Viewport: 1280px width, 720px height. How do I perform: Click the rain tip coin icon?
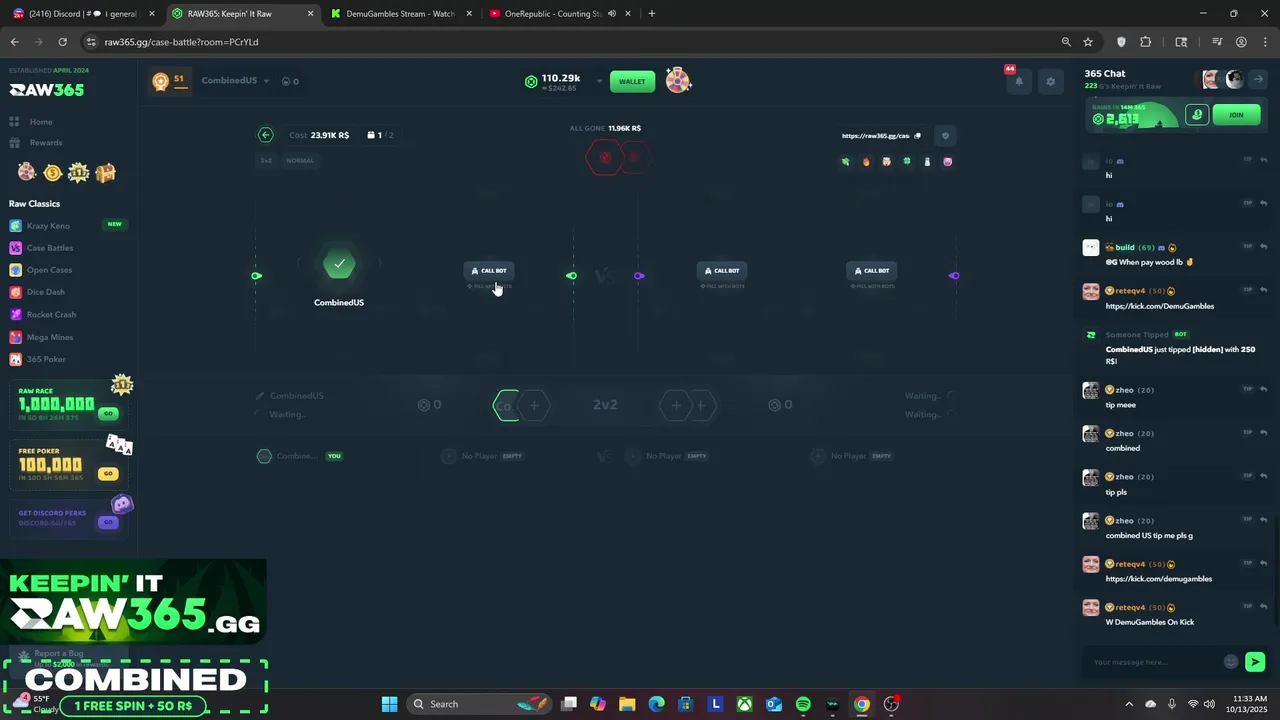coord(1197,115)
